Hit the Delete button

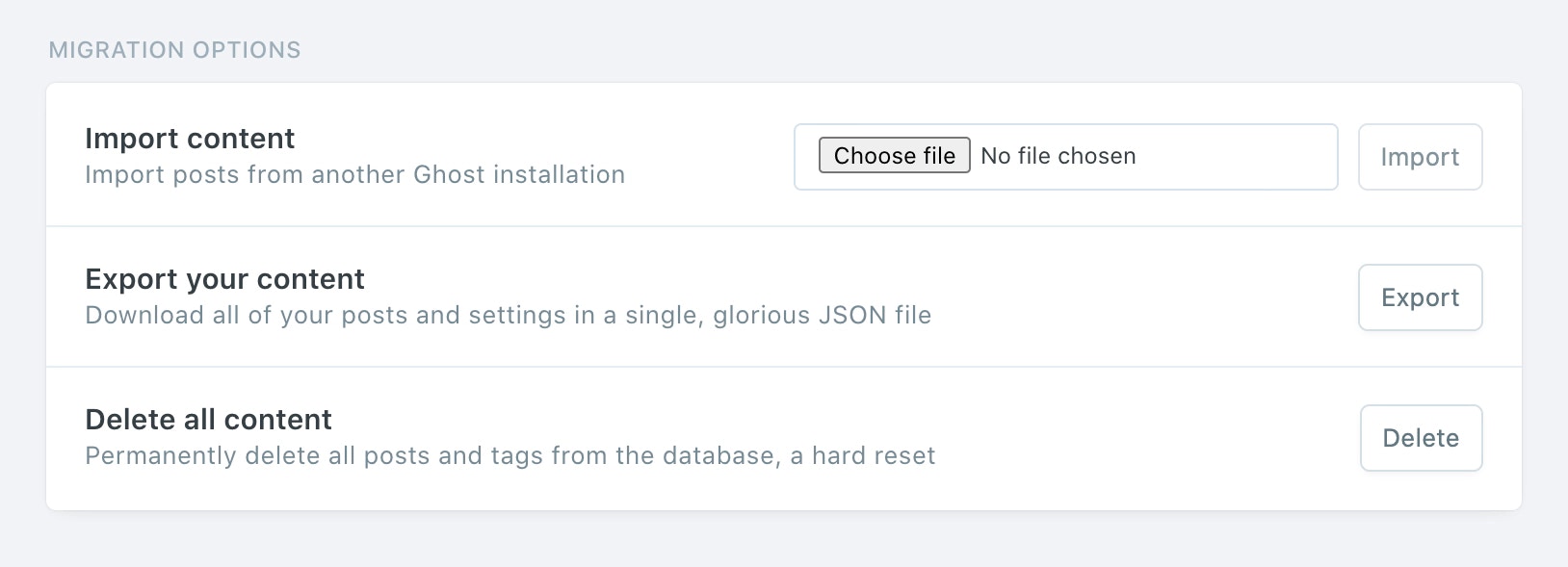pos(1421,438)
